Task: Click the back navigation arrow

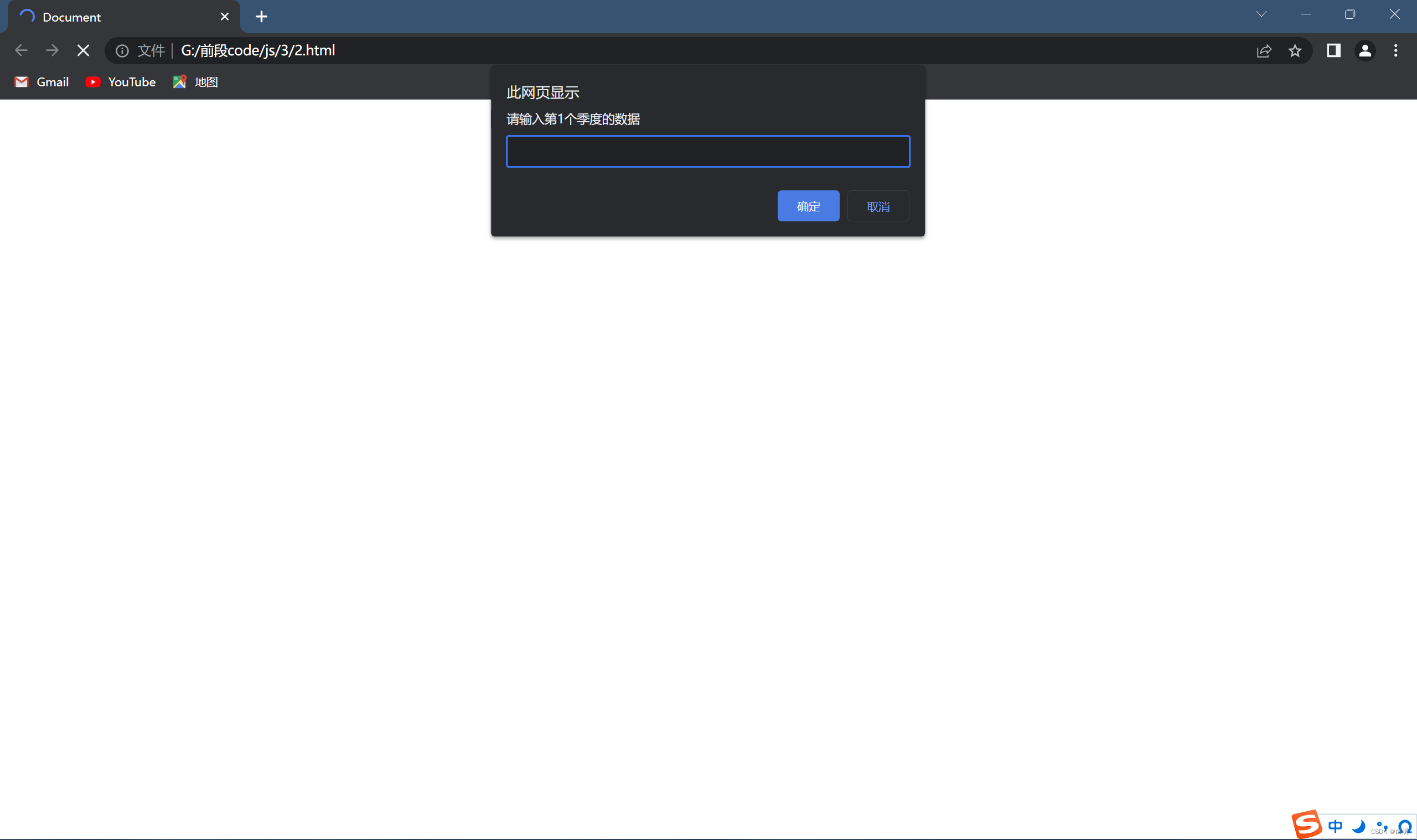Action: [22, 51]
